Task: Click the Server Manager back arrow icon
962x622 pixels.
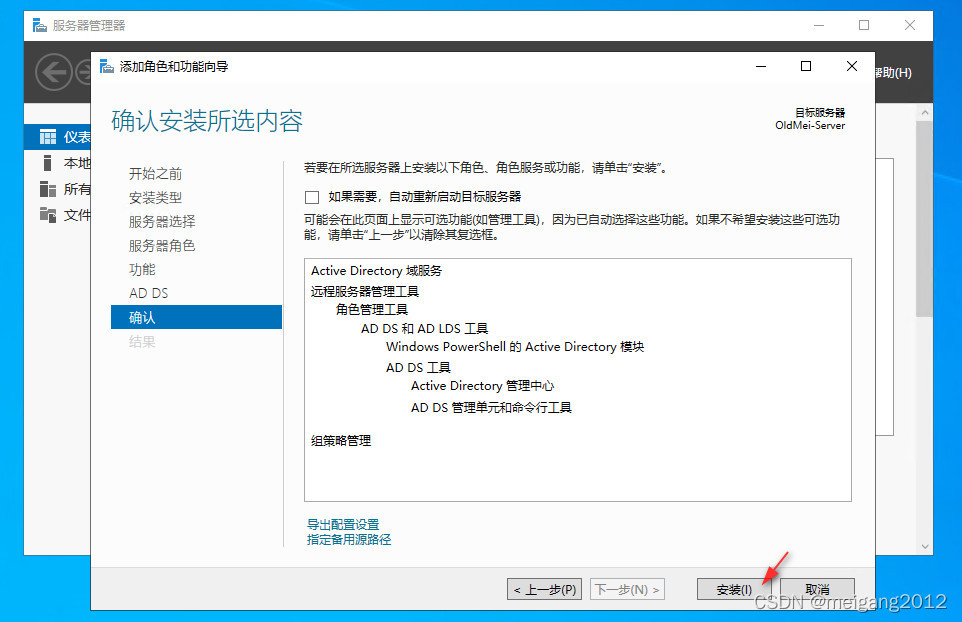Action: tap(53, 72)
